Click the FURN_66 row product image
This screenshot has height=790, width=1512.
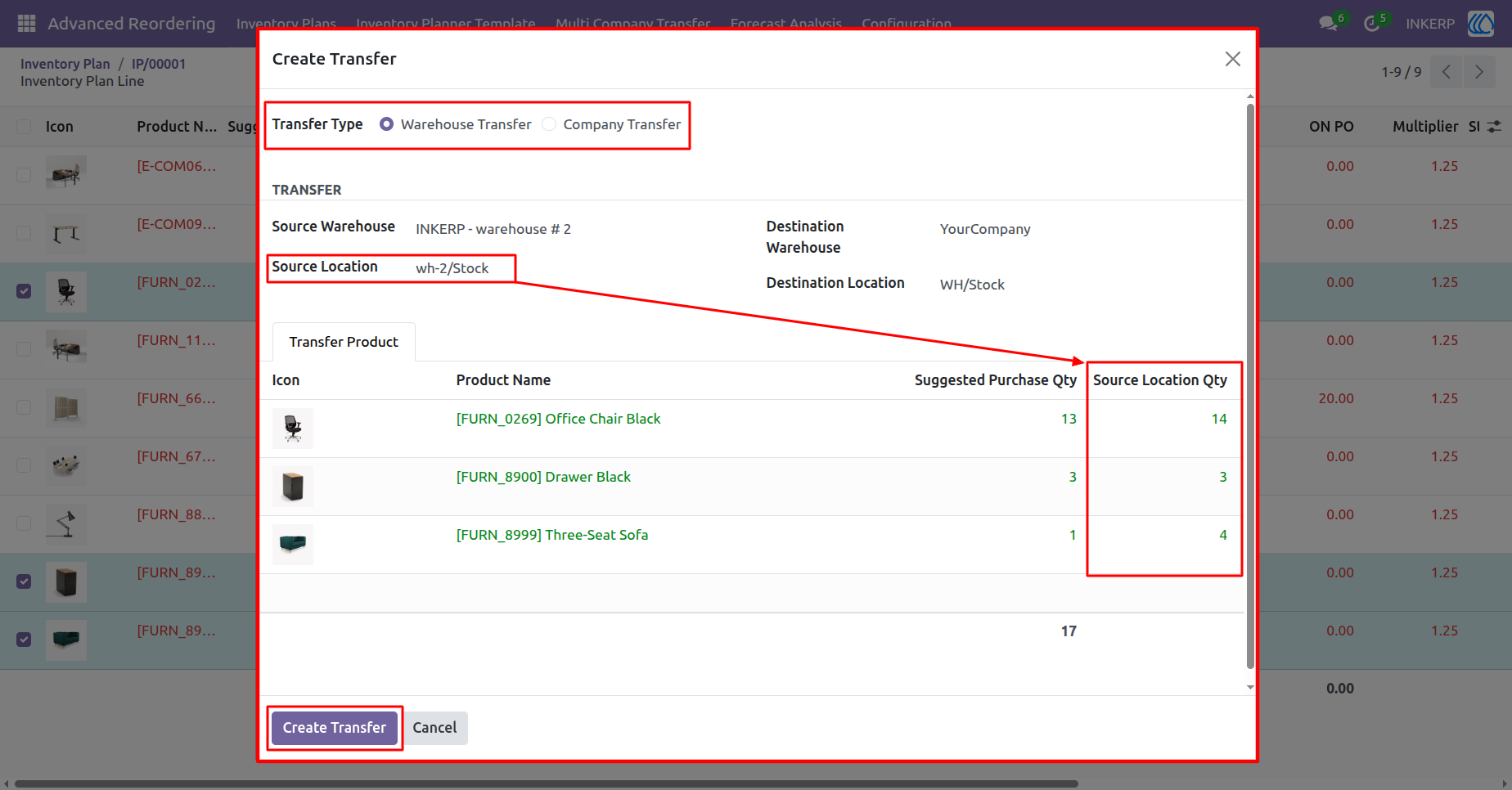click(x=66, y=407)
